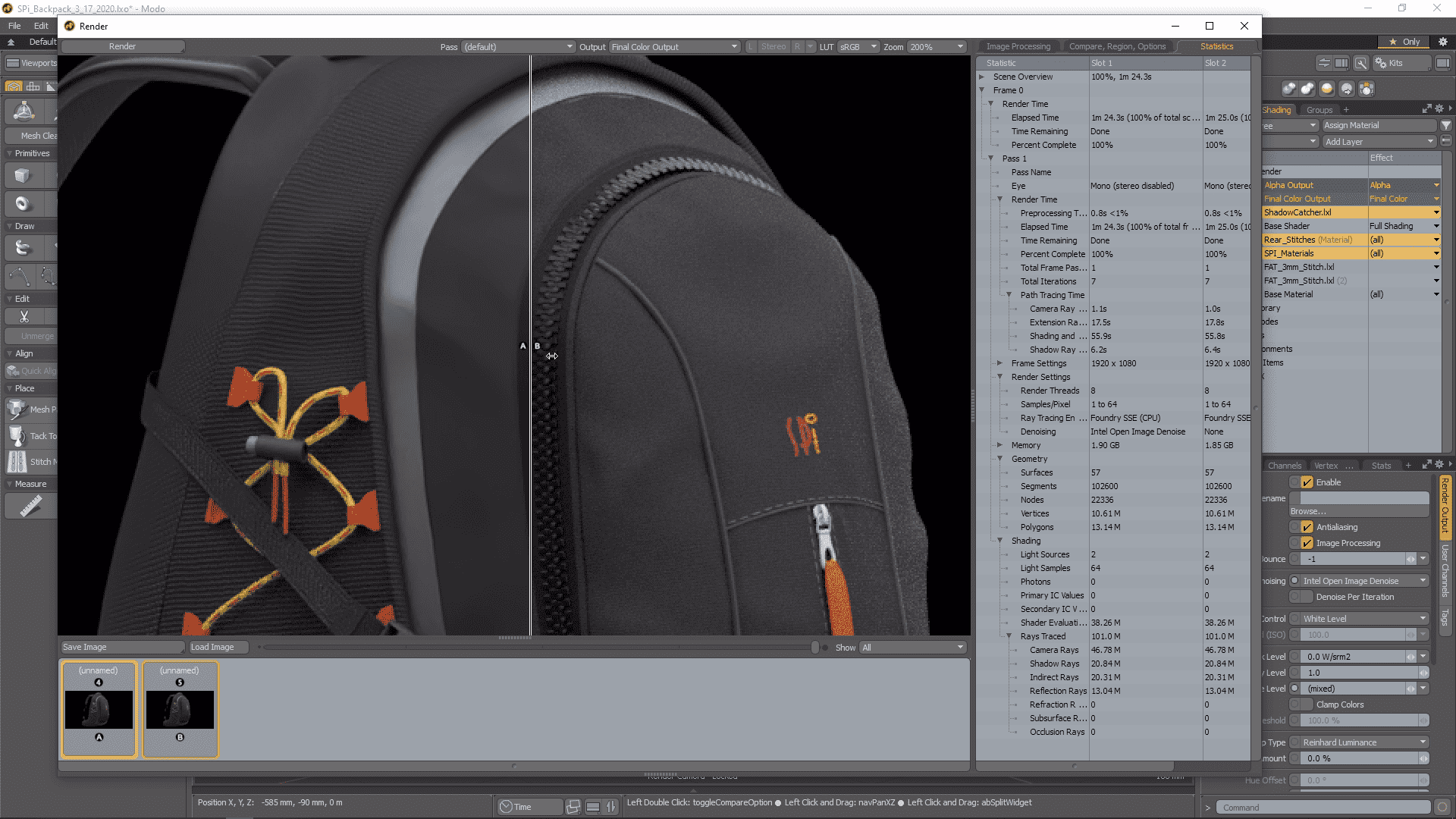Image resolution: width=1456 pixels, height=819 pixels.
Task: Click the Save Image button
Action: pos(121,647)
